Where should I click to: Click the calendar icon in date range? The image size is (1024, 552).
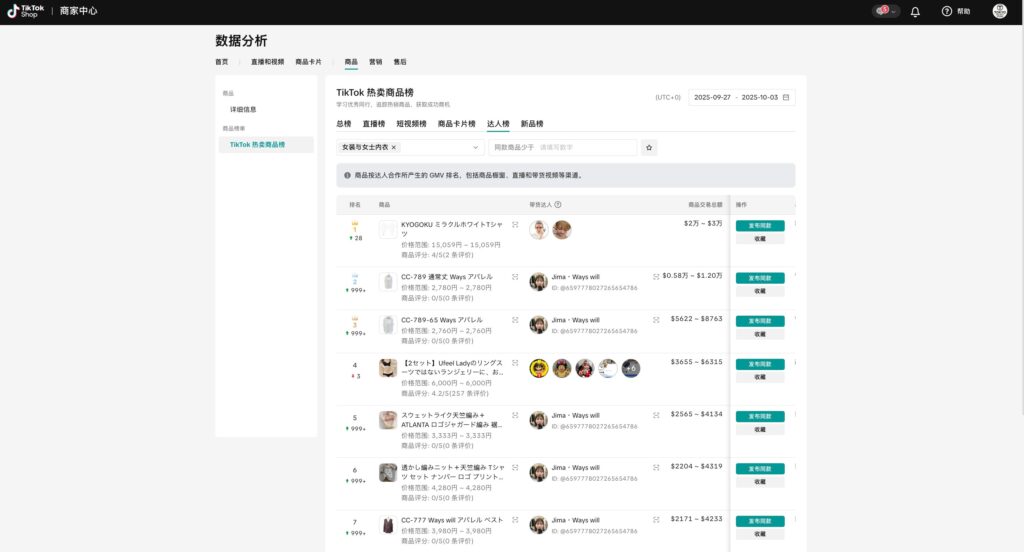786,97
